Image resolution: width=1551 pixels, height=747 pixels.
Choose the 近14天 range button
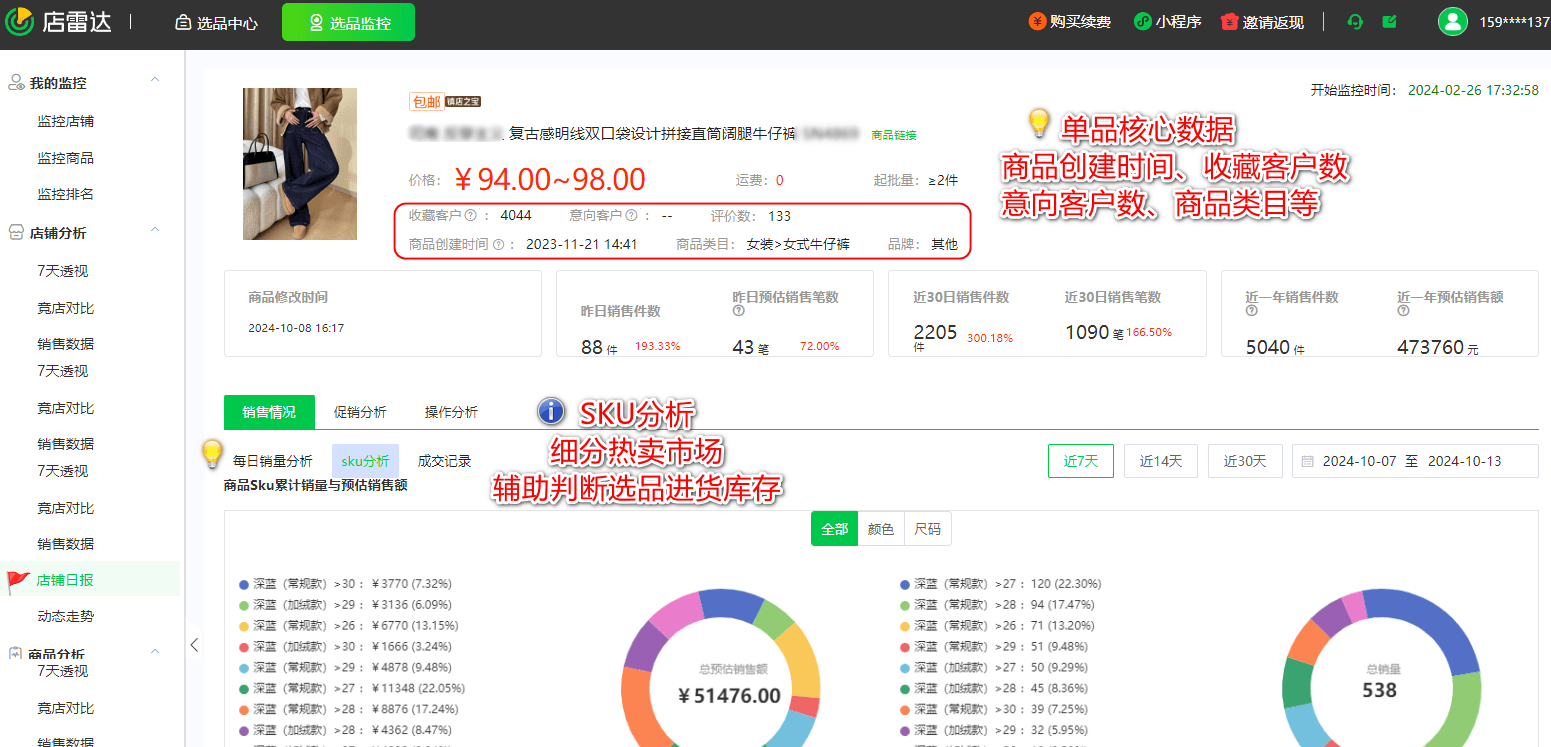[1161, 461]
